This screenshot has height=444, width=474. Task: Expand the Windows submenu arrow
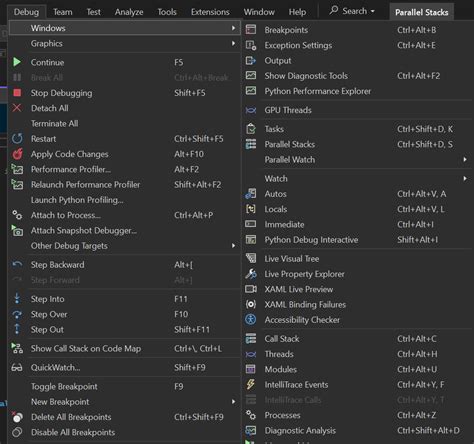(233, 28)
